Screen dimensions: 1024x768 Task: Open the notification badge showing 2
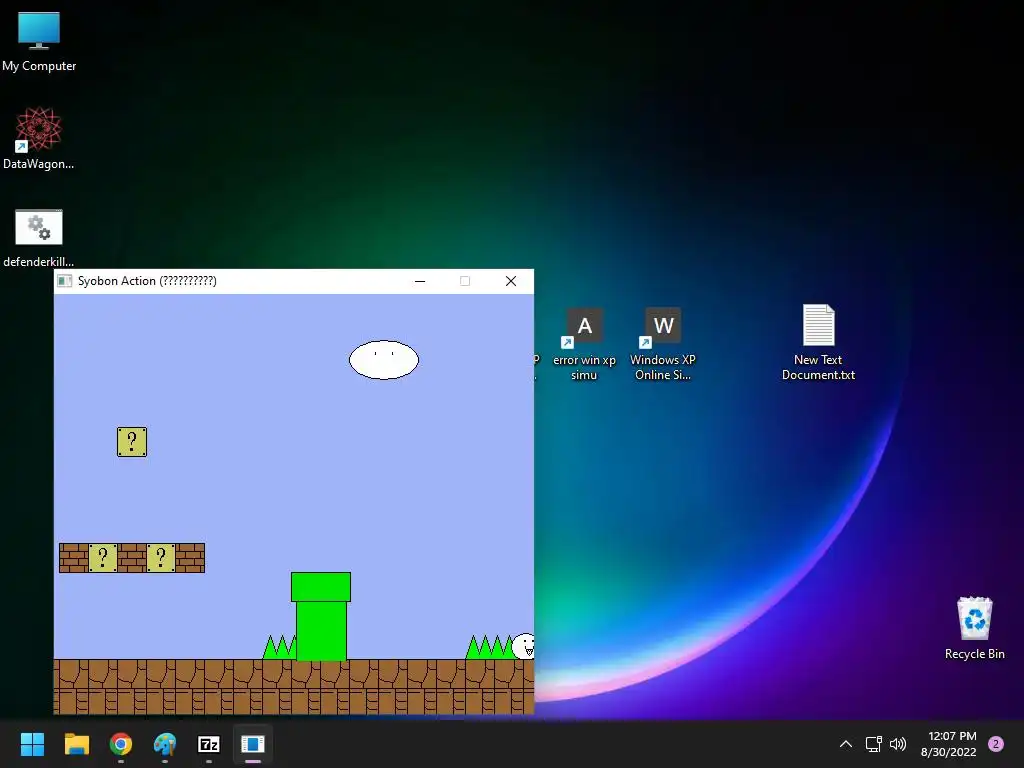tap(996, 744)
